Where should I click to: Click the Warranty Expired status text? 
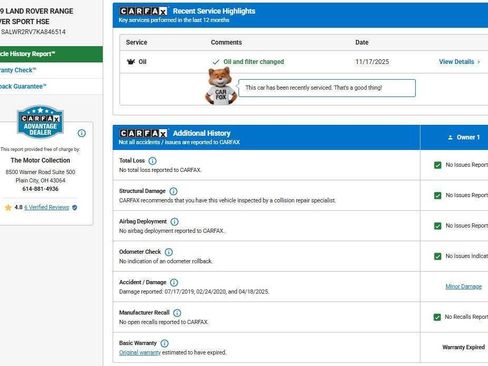[x=463, y=347]
